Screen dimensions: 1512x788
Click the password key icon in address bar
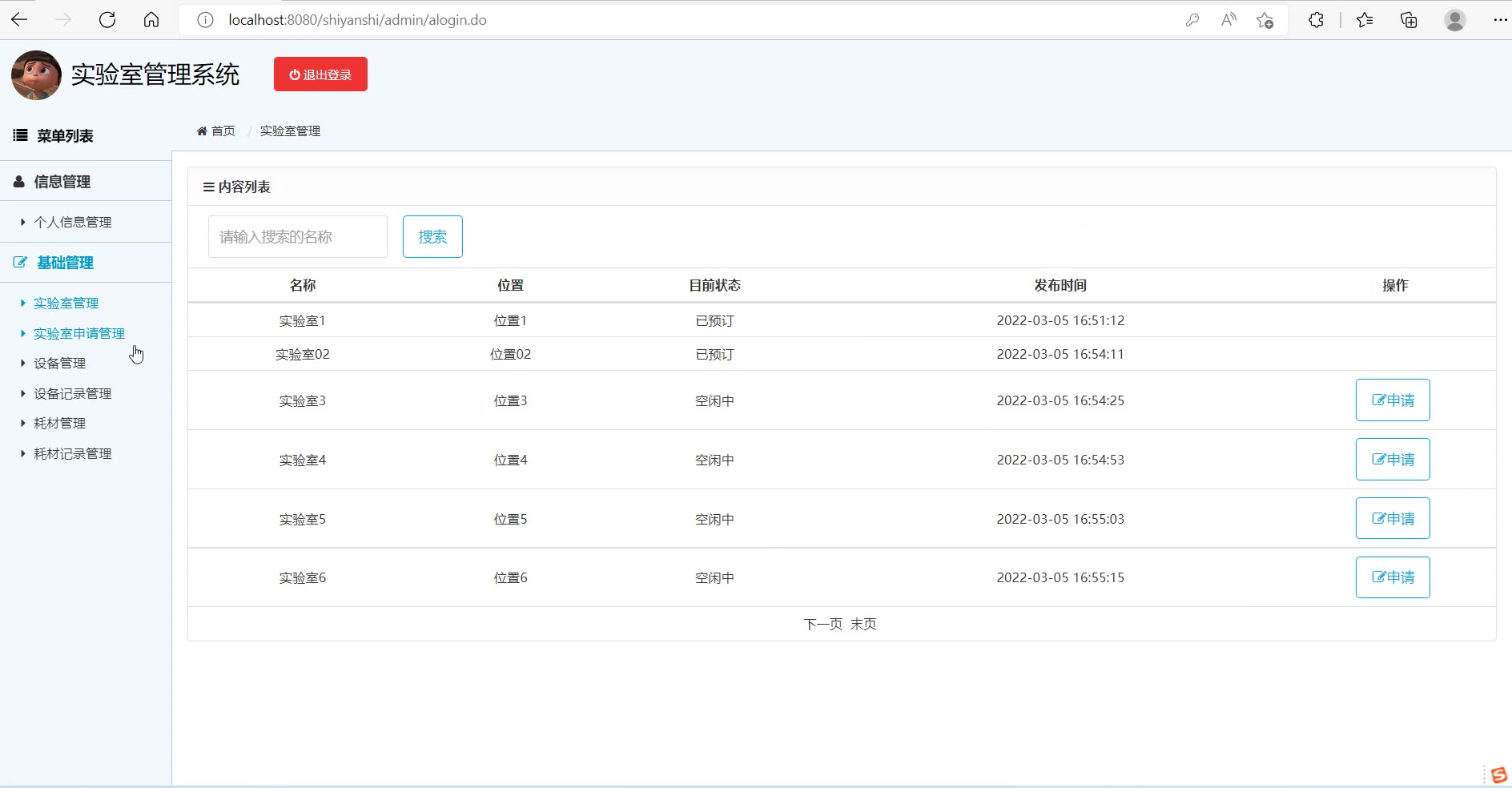point(1192,20)
